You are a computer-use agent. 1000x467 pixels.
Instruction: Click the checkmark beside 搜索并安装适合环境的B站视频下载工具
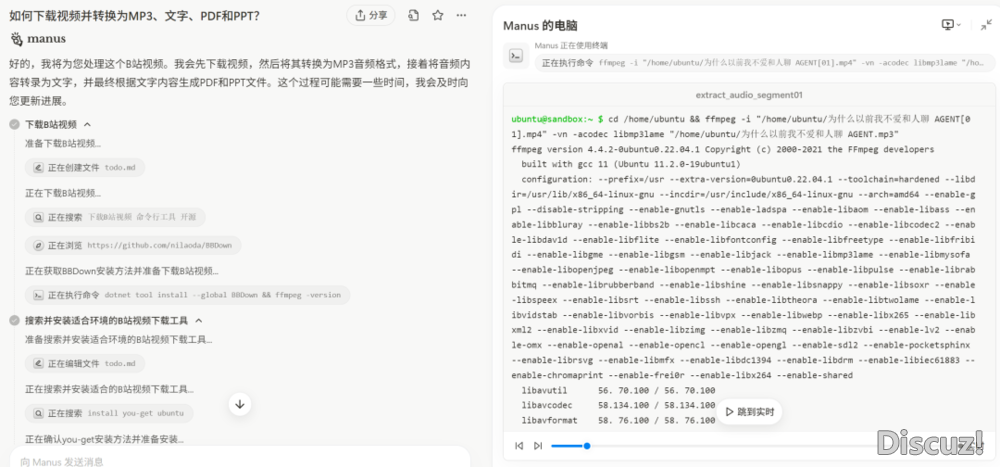[x=15, y=320]
